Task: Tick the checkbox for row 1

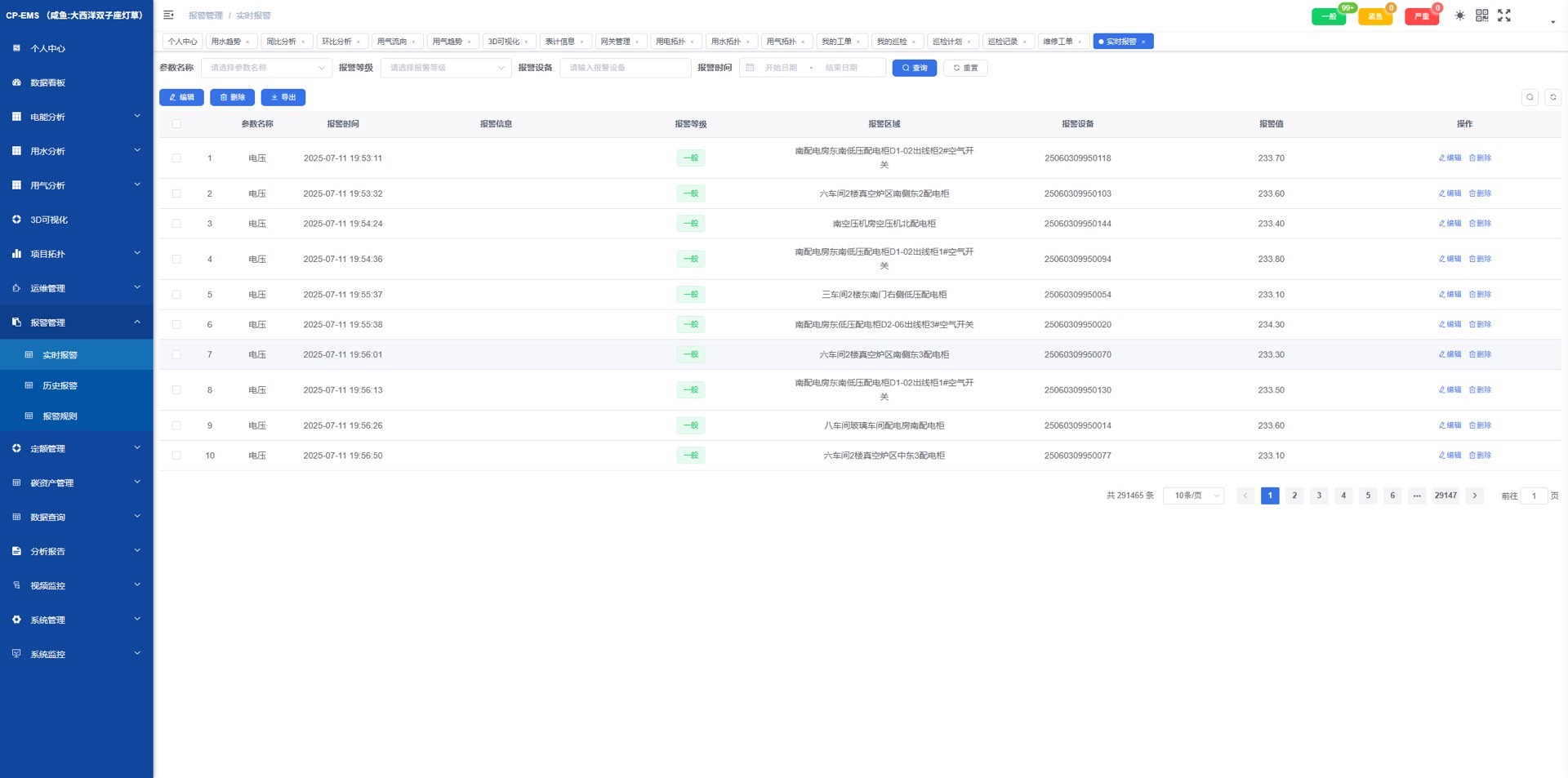Action: [x=176, y=158]
